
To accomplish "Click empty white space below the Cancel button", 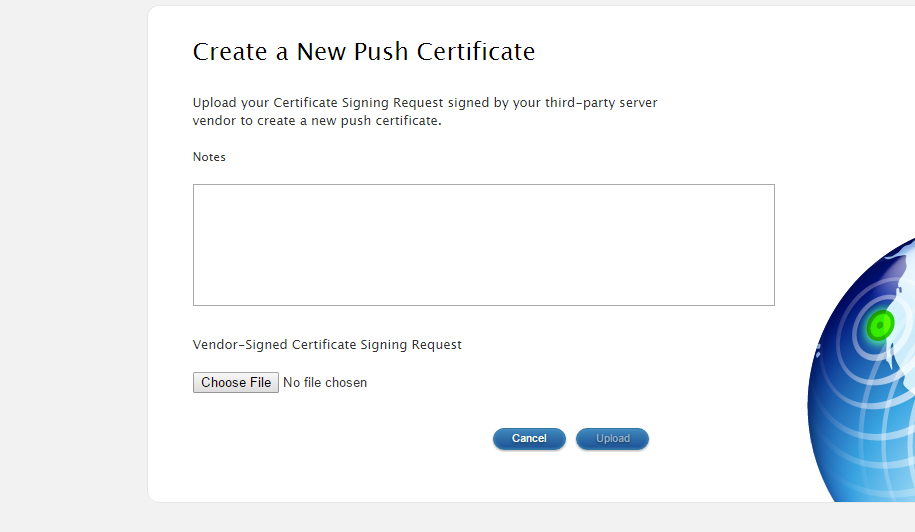I will [x=529, y=478].
